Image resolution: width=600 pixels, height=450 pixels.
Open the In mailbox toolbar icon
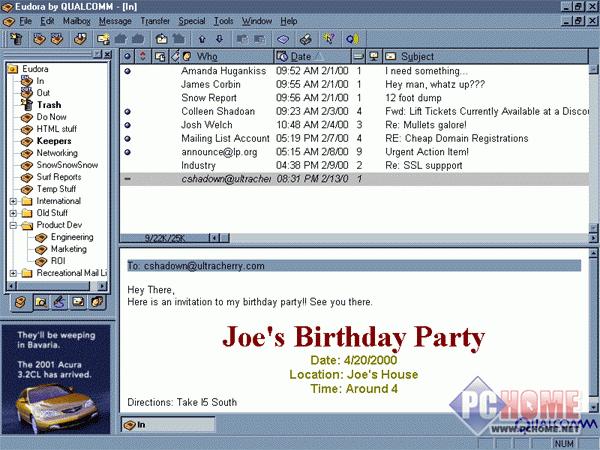click(39, 39)
